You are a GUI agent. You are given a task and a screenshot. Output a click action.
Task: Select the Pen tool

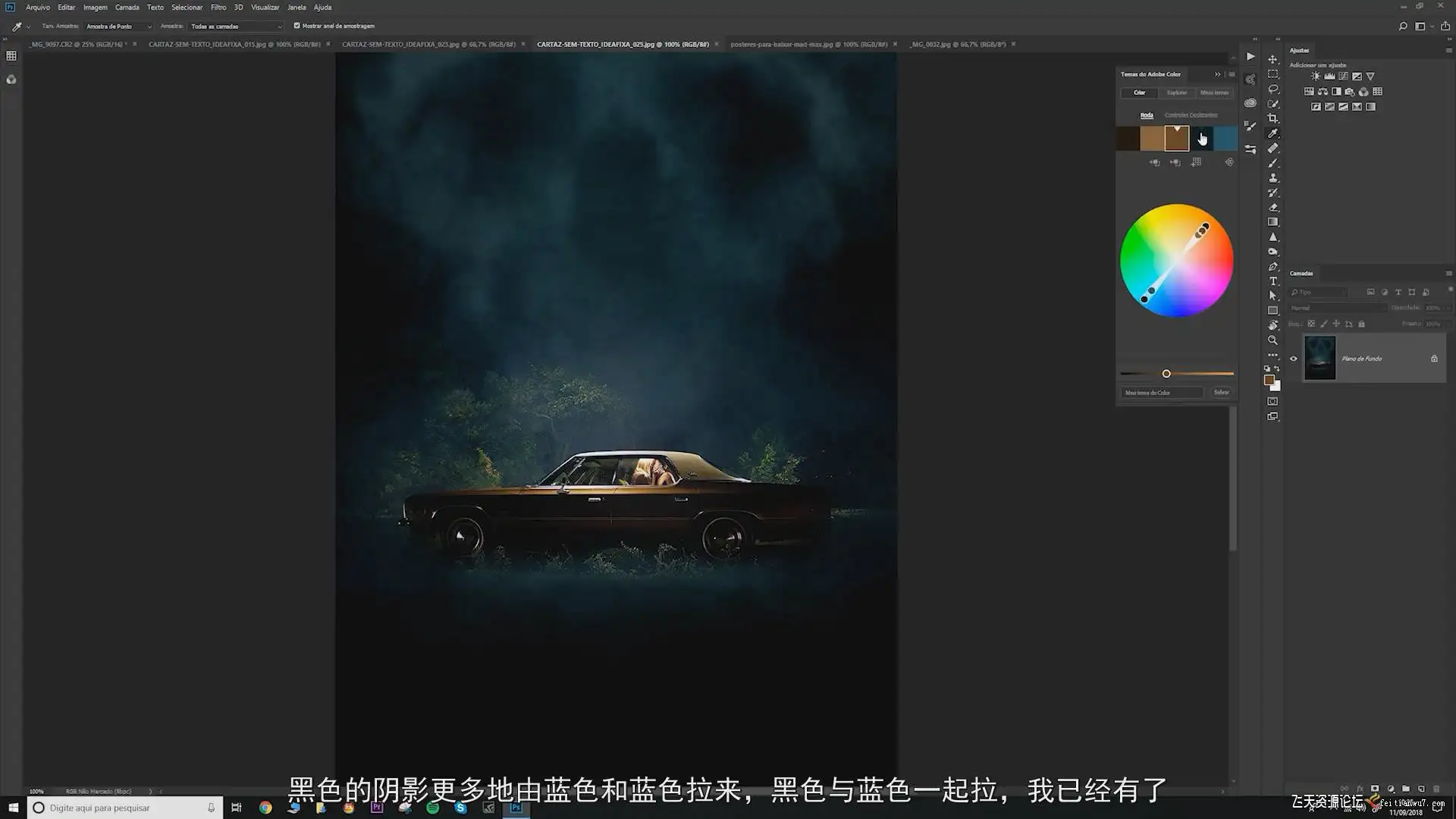pyautogui.click(x=1273, y=267)
